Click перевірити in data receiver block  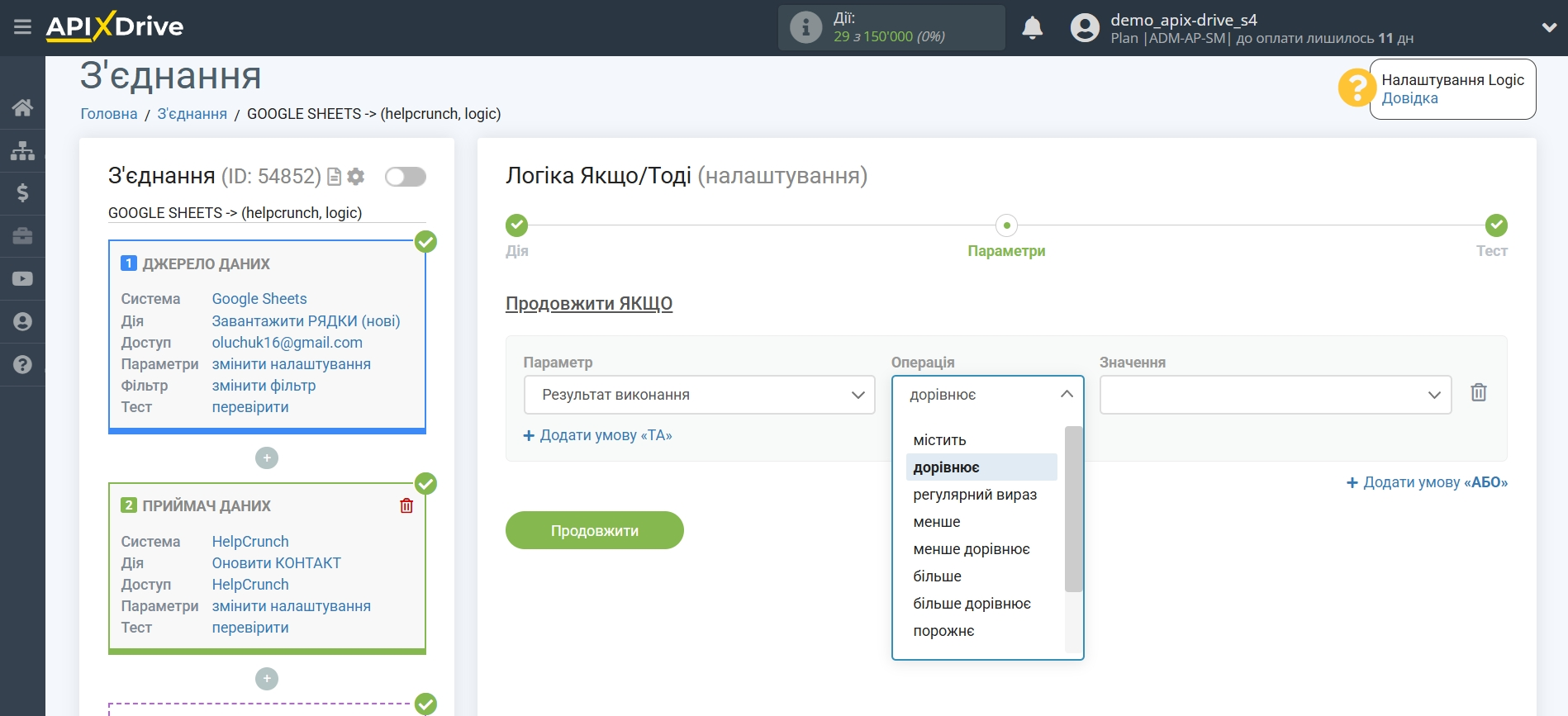(250, 628)
